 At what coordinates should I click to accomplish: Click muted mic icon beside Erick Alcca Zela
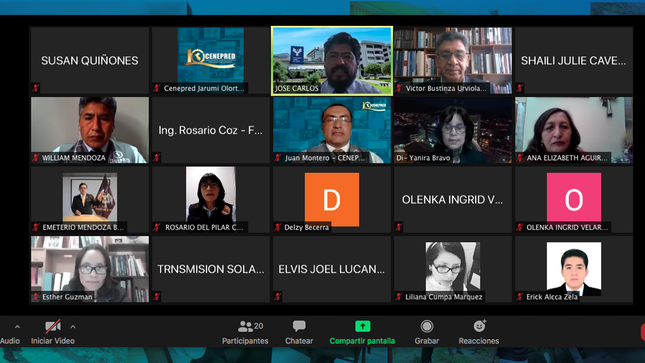(520, 297)
